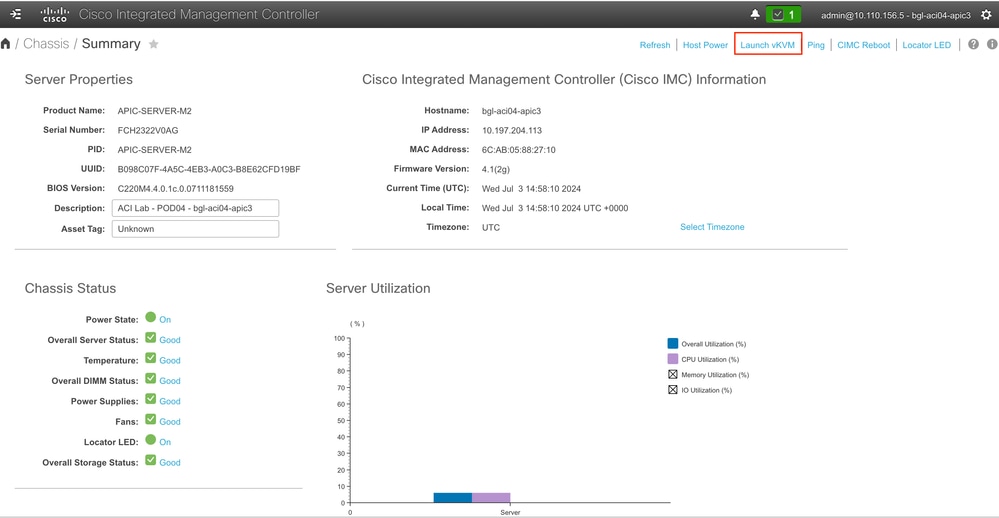Click the Asset Tag input field

[x=194, y=229]
